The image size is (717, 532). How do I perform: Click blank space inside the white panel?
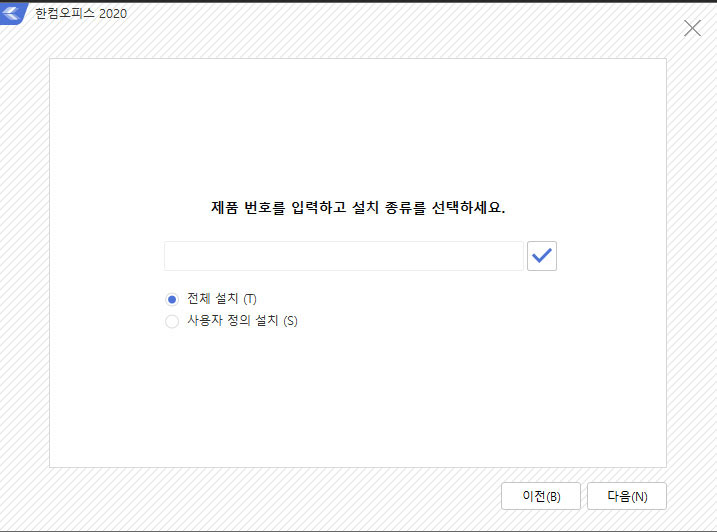pyautogui.click(x=357, y=400)
